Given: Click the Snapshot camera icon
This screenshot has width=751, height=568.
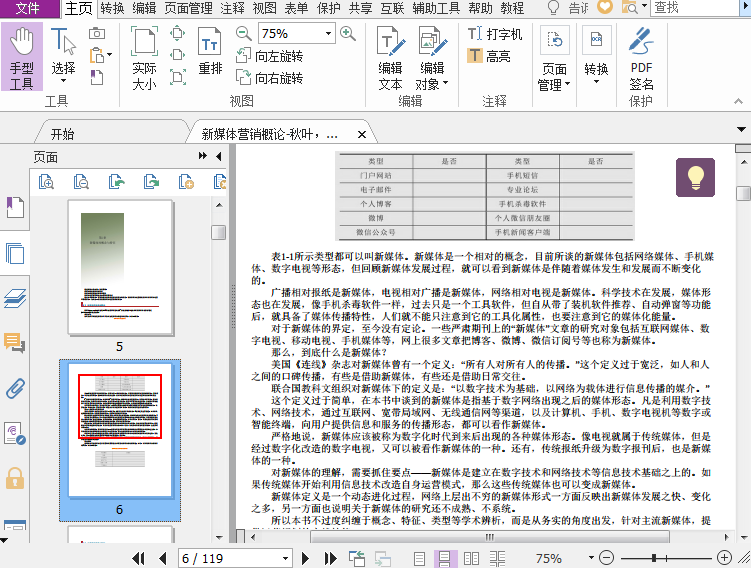Looking at the screenshot, I should [97, 33].
